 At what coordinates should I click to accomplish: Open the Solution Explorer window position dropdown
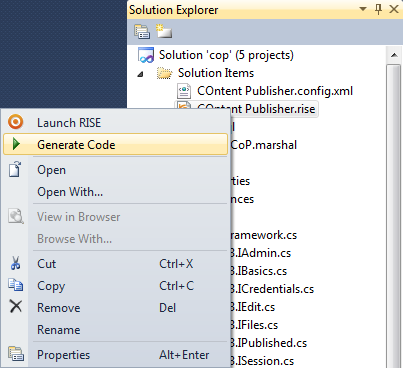click(x=363, y=9)
